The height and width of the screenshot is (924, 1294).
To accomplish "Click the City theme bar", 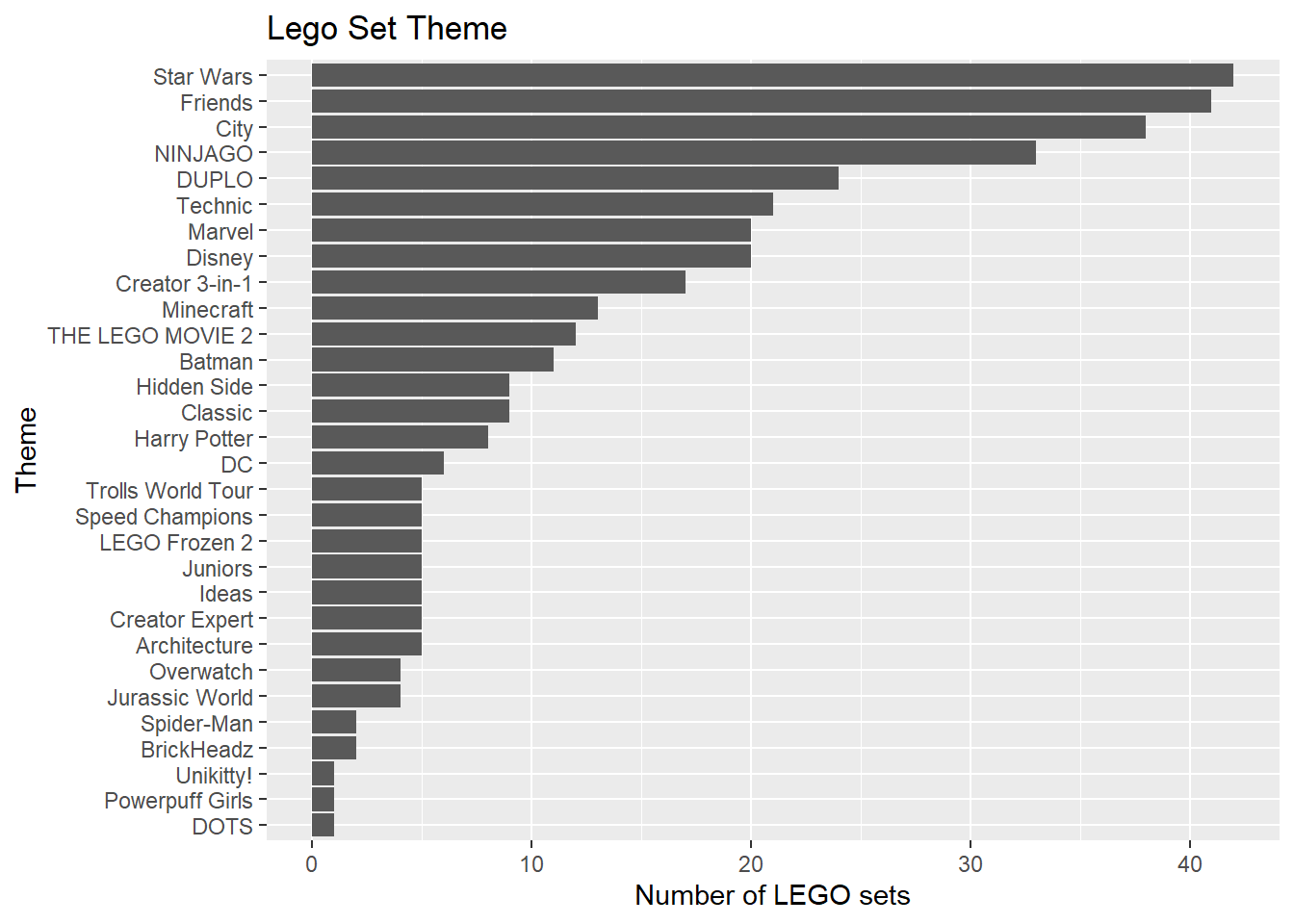I will click(x=728, y=128).
